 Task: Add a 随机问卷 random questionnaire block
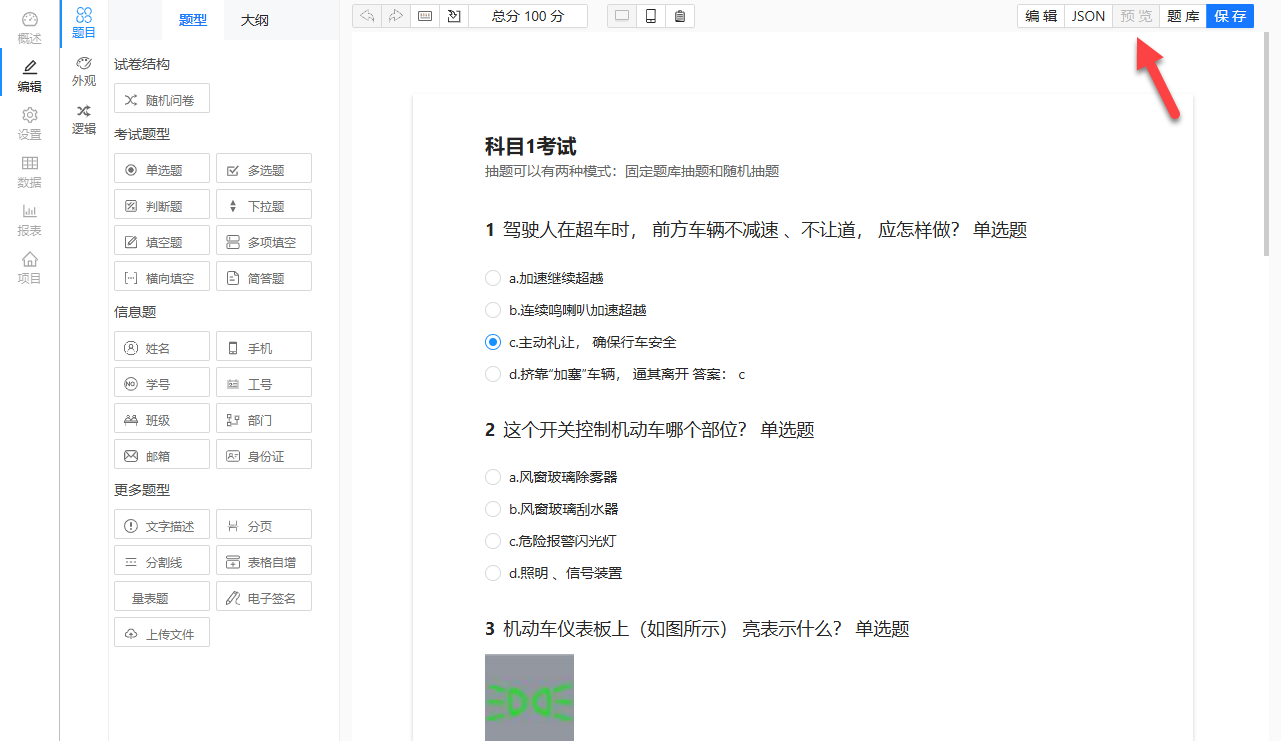point(162,99)
